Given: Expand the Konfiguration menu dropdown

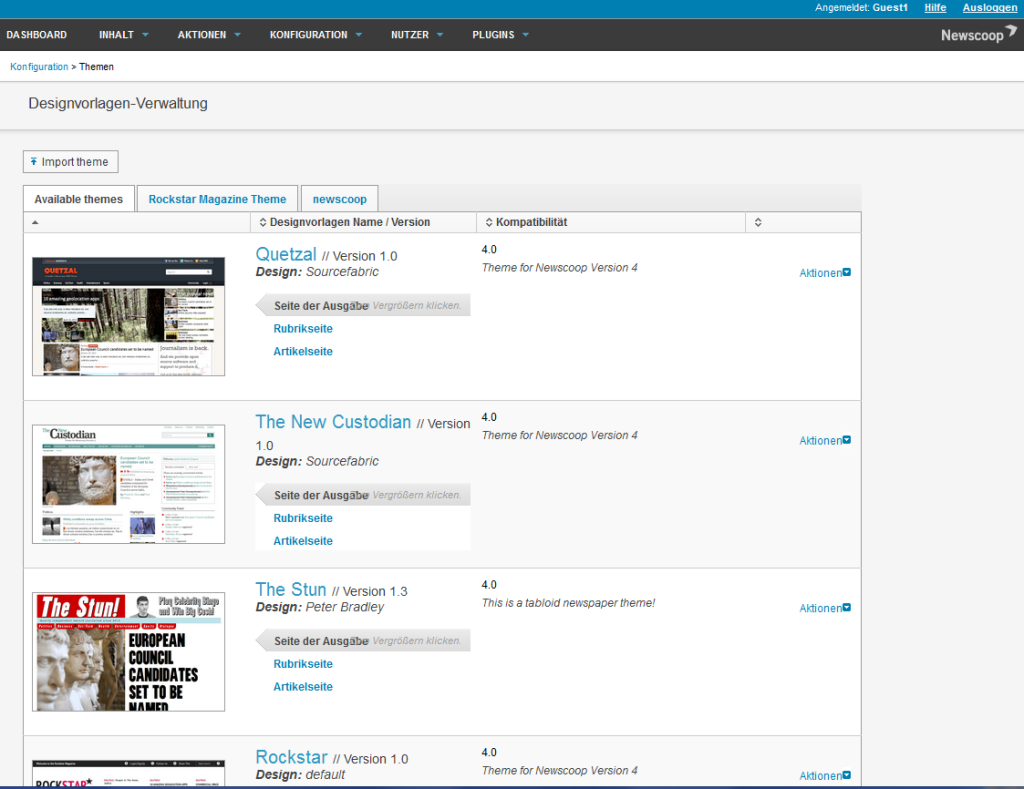Looking at the screenshot, I should click(x=315, y=34).
